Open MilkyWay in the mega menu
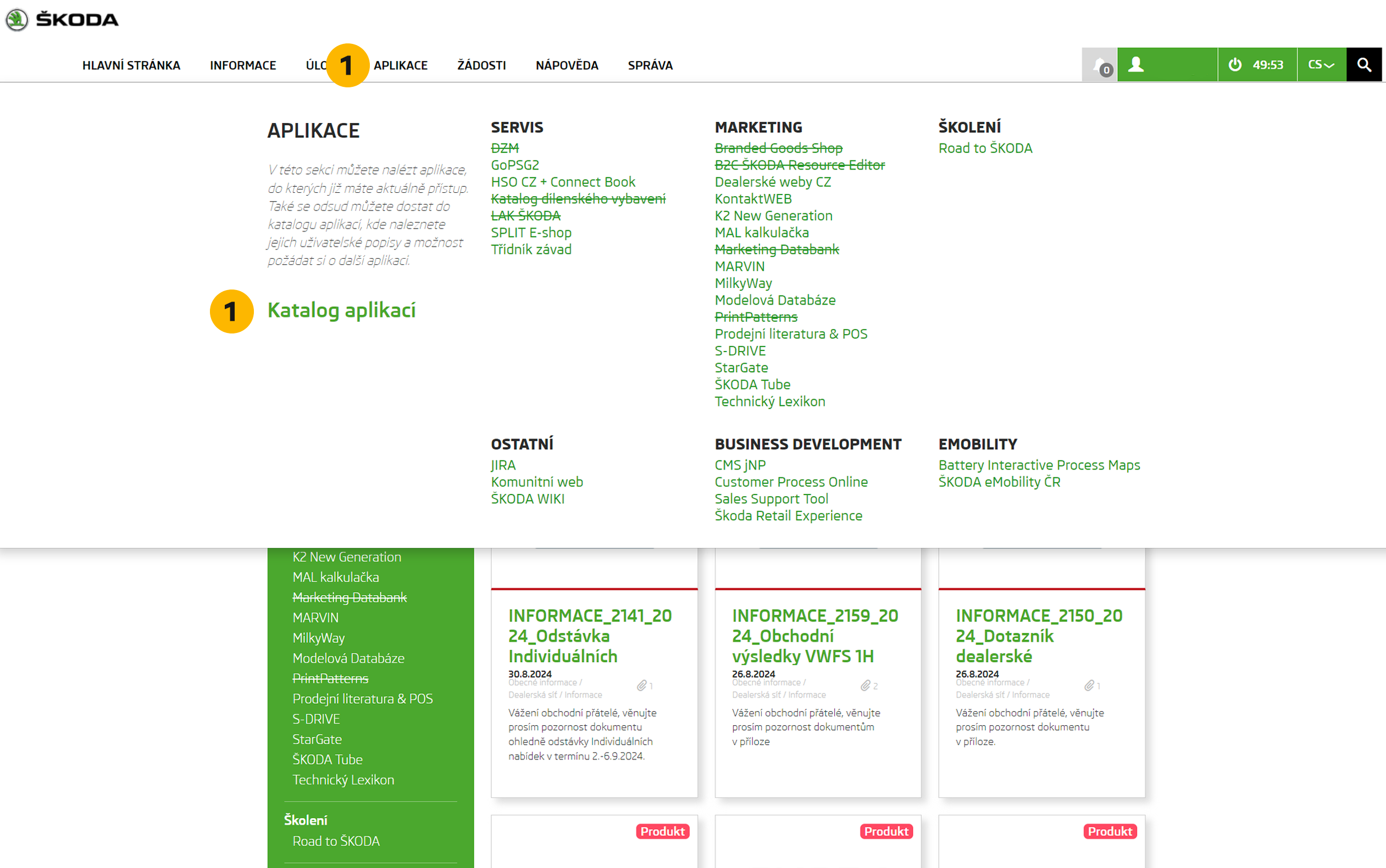The image size is (1386, 868). [744, 283]
